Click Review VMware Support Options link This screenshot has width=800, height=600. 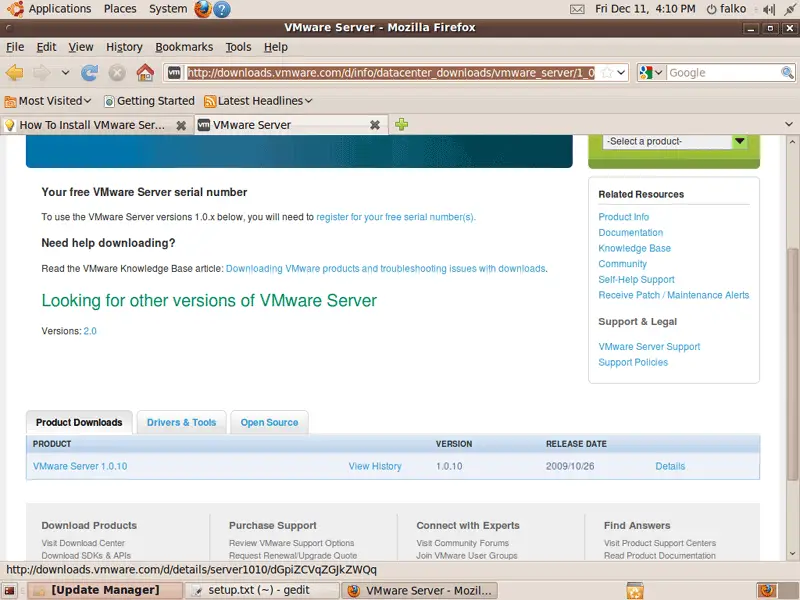coord(291,543)
